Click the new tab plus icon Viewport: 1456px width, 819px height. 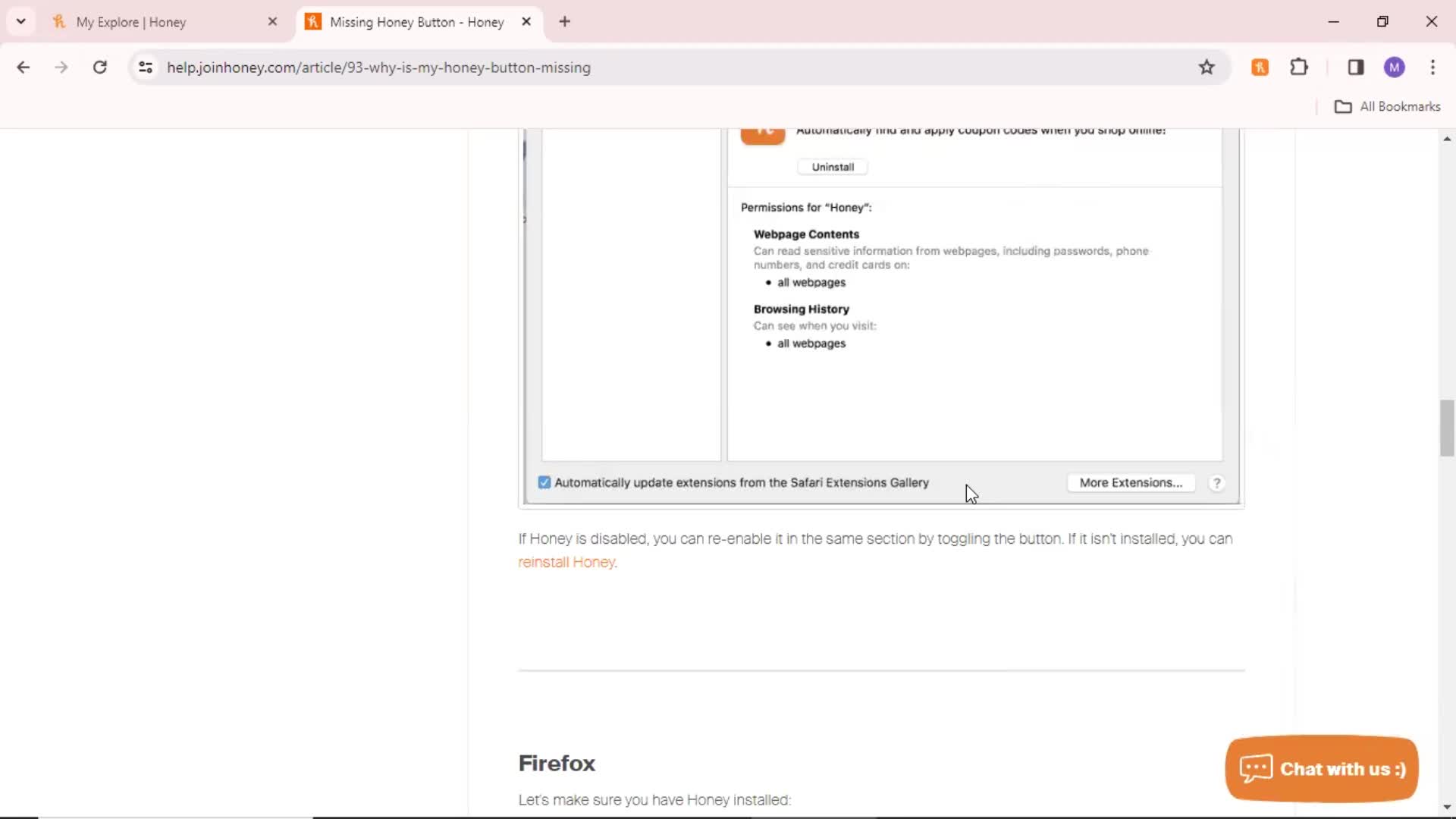564,21
